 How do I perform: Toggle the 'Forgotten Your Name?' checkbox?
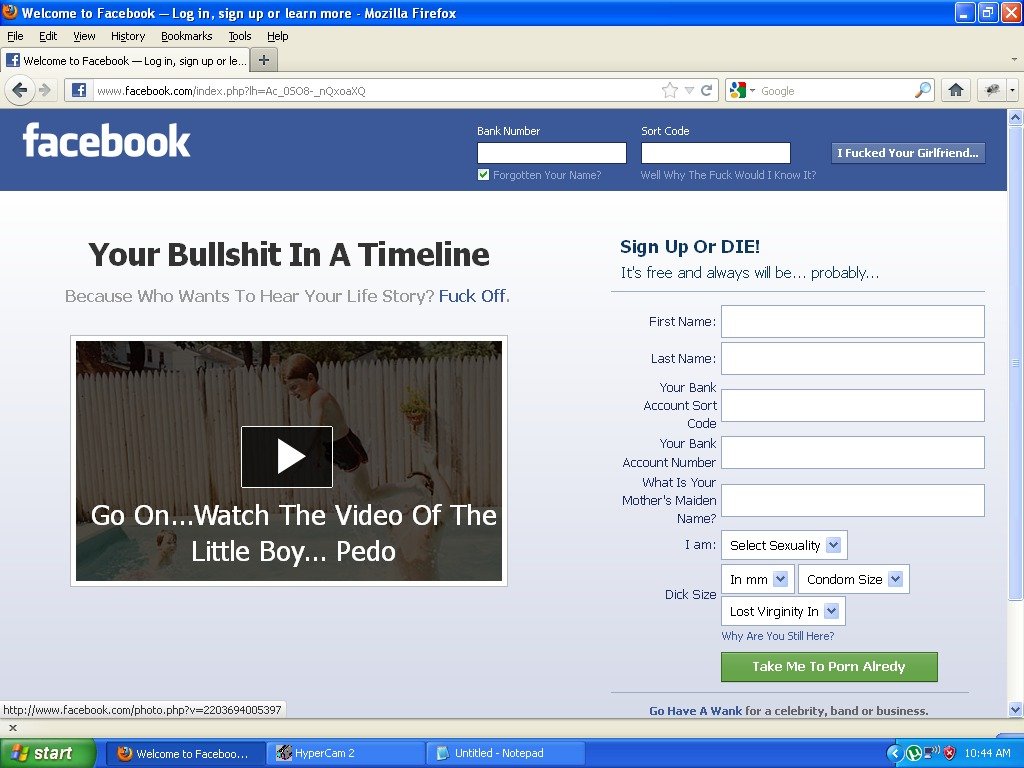click(x=483, y=174)
